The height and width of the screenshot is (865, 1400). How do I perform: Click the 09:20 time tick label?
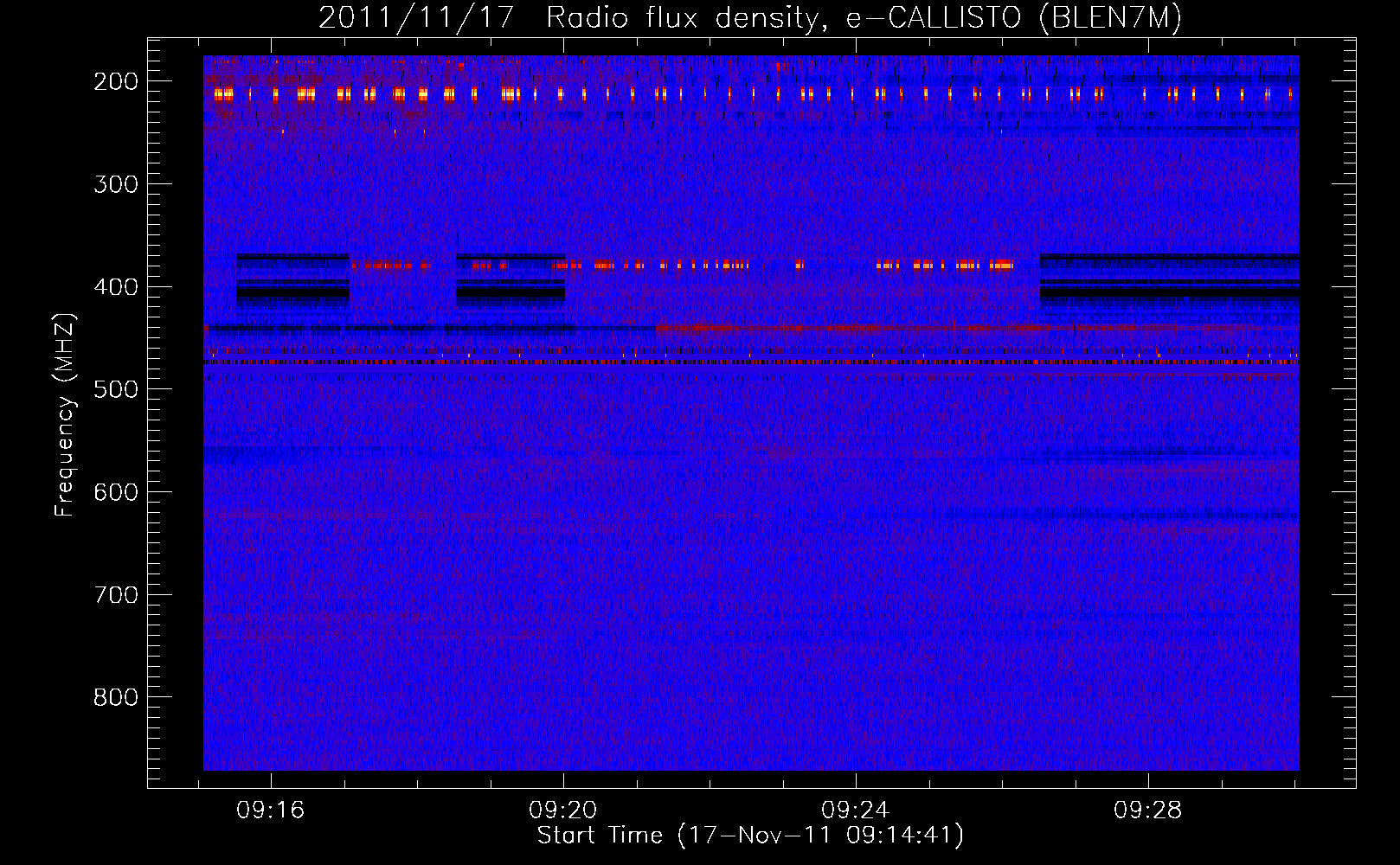point(563,811)
